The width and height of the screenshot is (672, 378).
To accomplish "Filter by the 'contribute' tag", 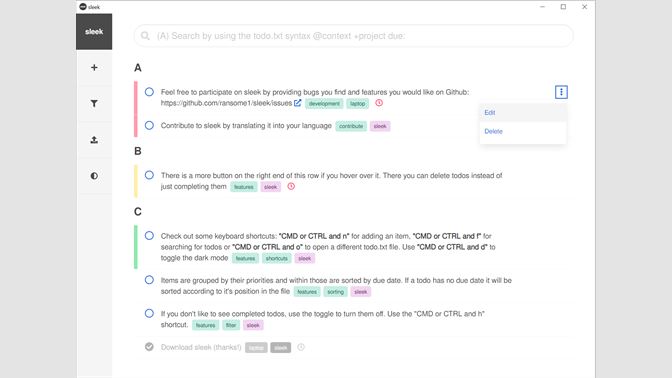I will (x=351, y=126).
